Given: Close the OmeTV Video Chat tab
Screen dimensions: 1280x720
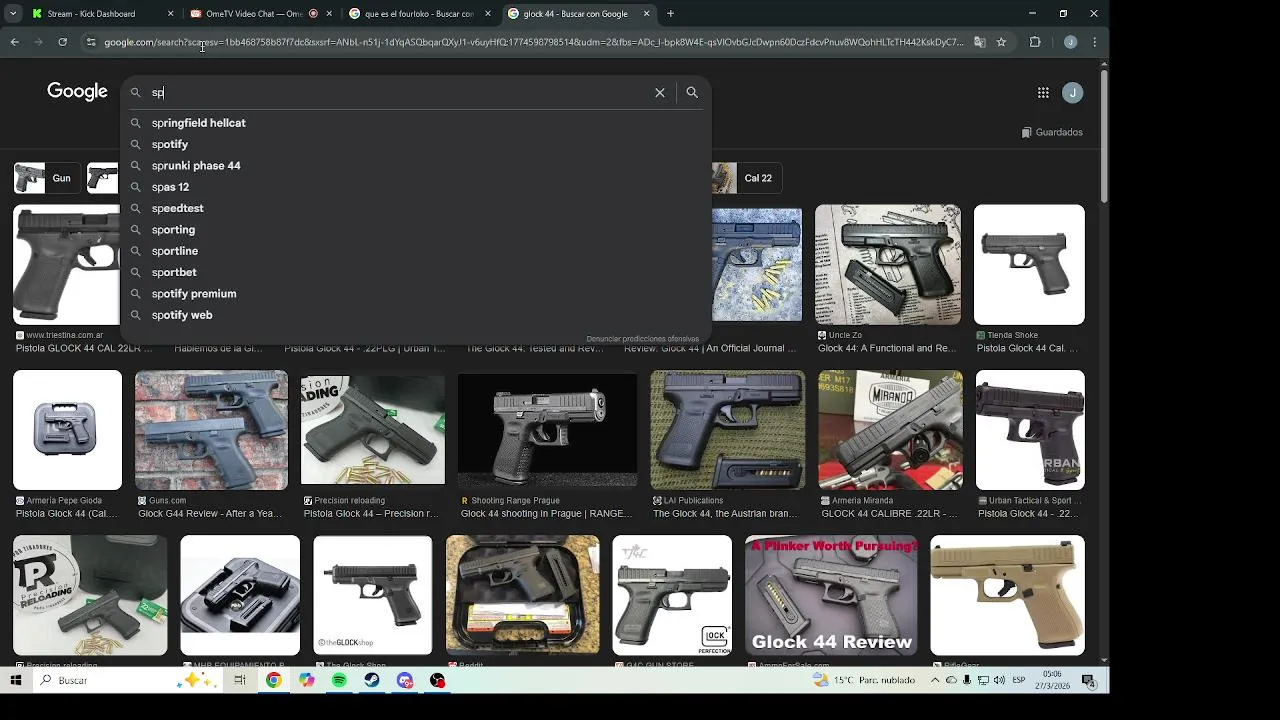Looking at the screenshot, I should tap(329, 14).
